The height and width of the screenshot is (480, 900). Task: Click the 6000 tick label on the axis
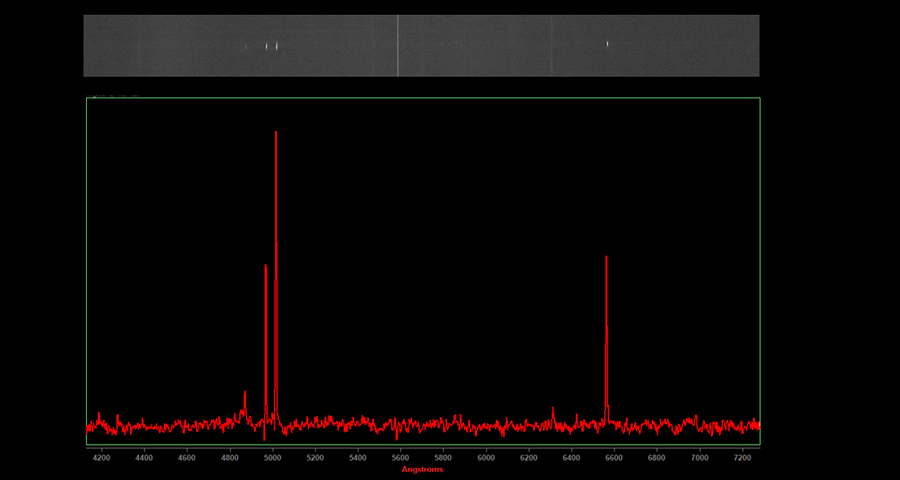click(486, 457)
